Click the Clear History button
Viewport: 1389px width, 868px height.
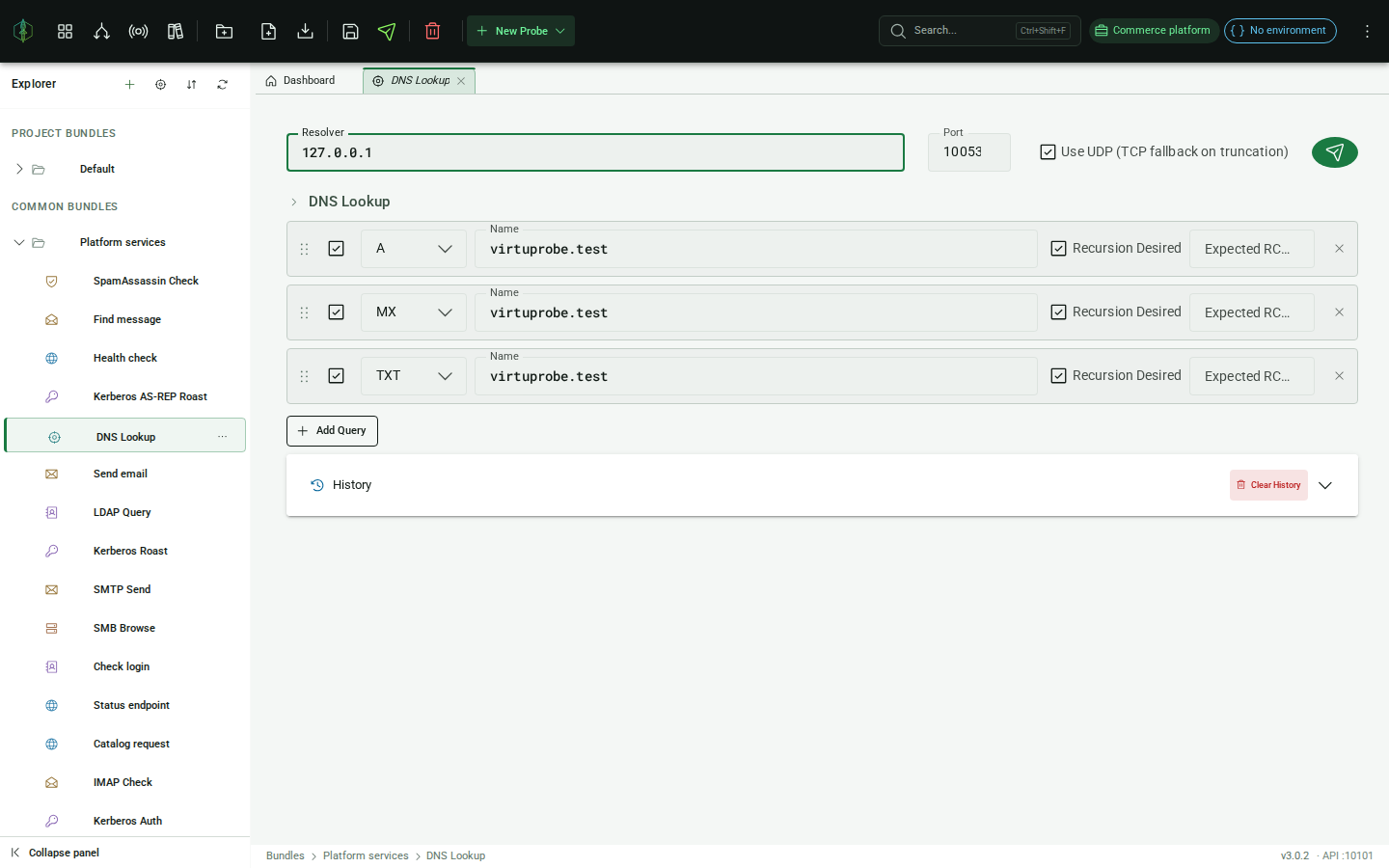[x=1268, y=485]
